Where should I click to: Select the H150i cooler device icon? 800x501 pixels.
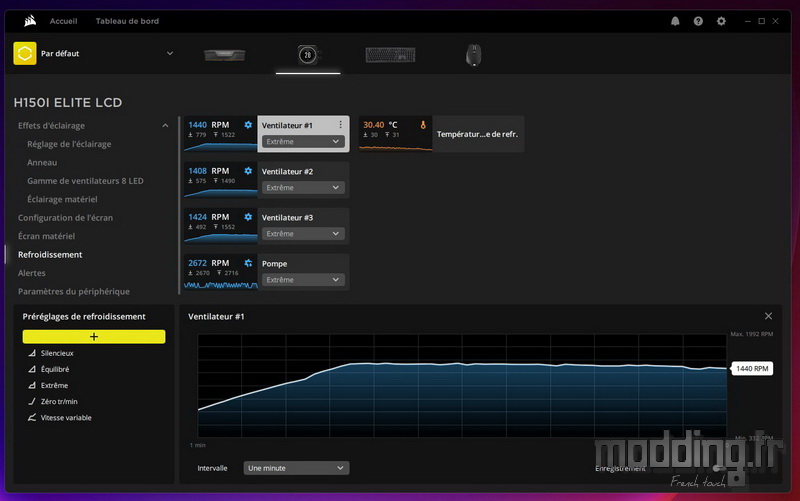308,55
